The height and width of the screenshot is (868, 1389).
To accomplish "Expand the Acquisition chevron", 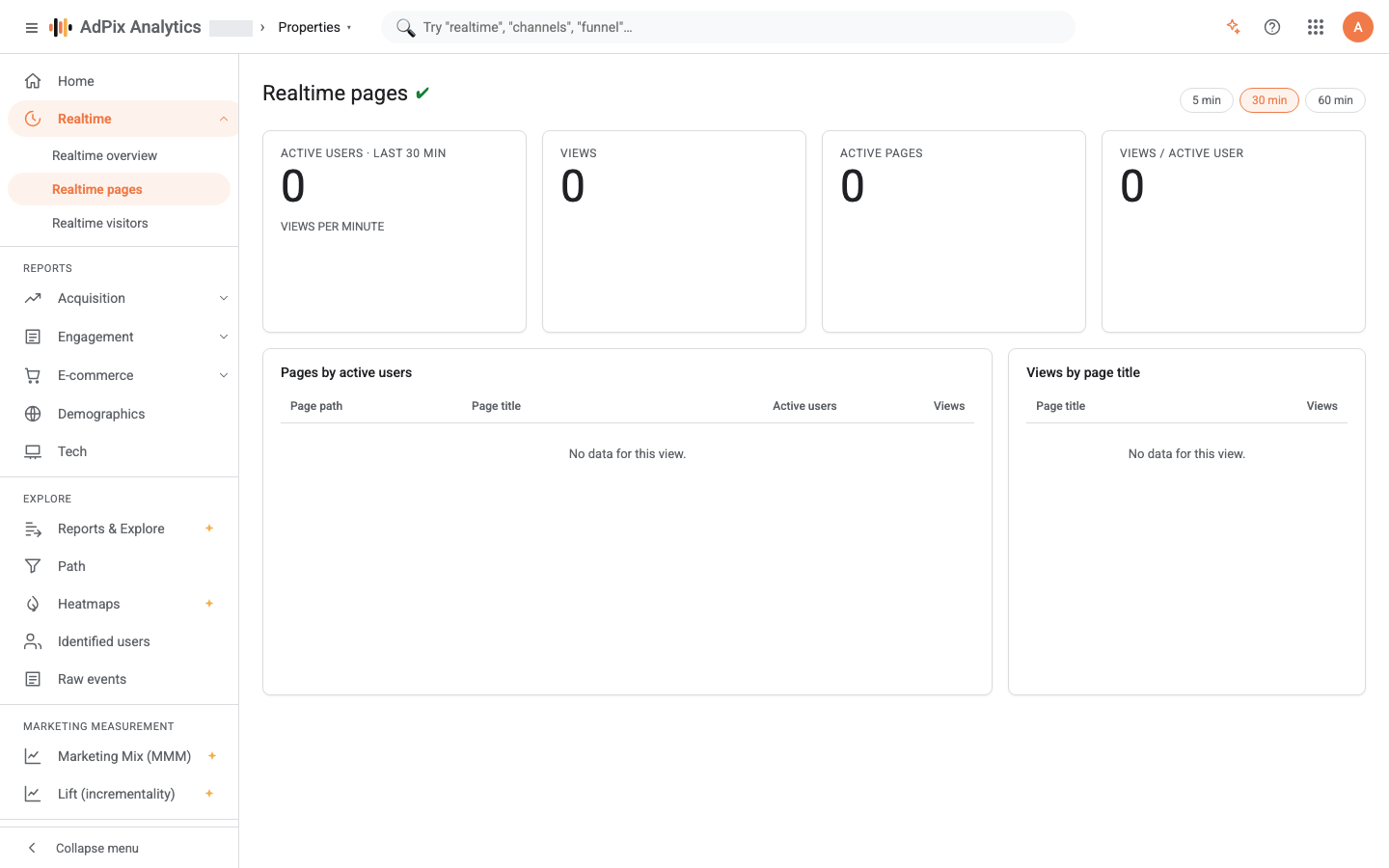I will point(224,298).
